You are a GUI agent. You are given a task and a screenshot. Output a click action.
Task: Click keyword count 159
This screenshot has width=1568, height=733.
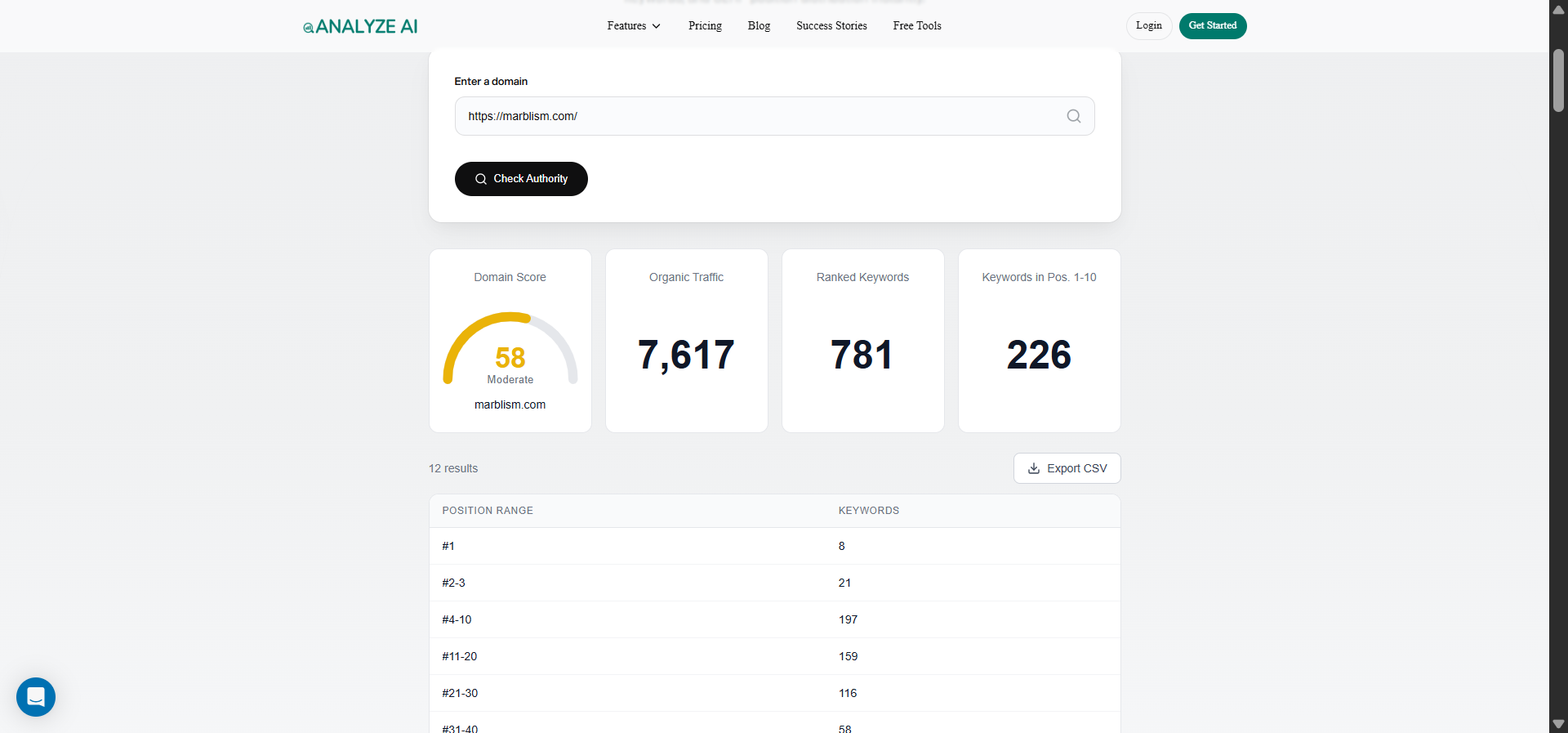pyautogui.click(x=848, y=656)
